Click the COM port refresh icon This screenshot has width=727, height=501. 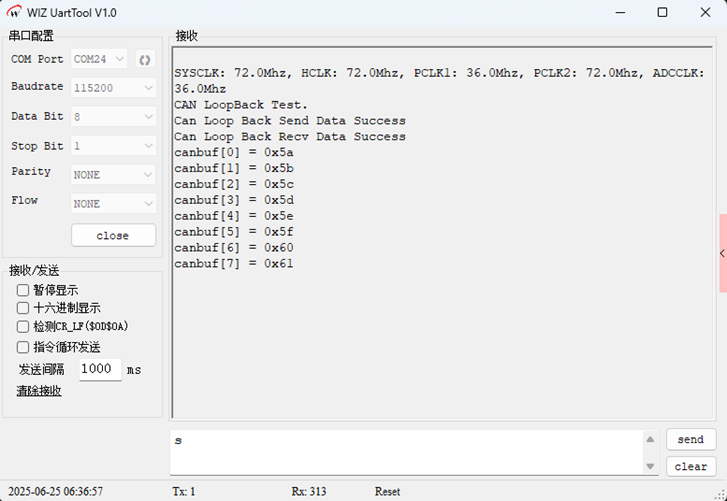pyautogui.click(x=144, y=59)
